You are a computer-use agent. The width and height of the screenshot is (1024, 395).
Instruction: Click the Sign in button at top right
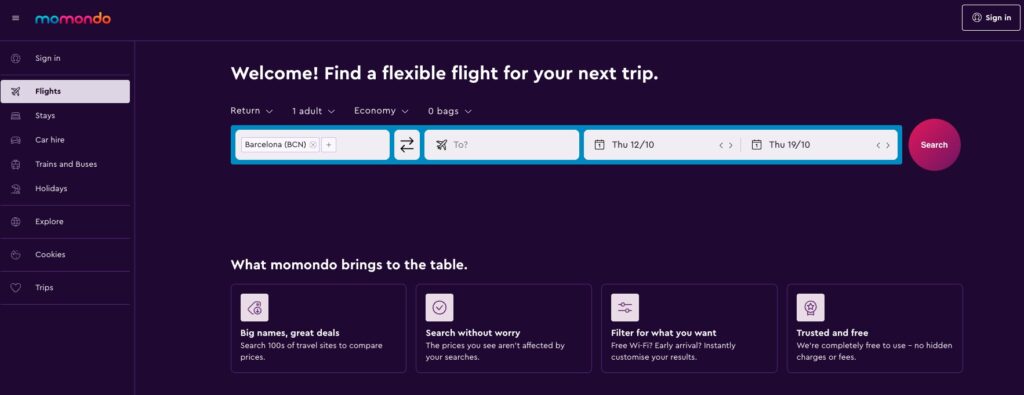(991, 18)
